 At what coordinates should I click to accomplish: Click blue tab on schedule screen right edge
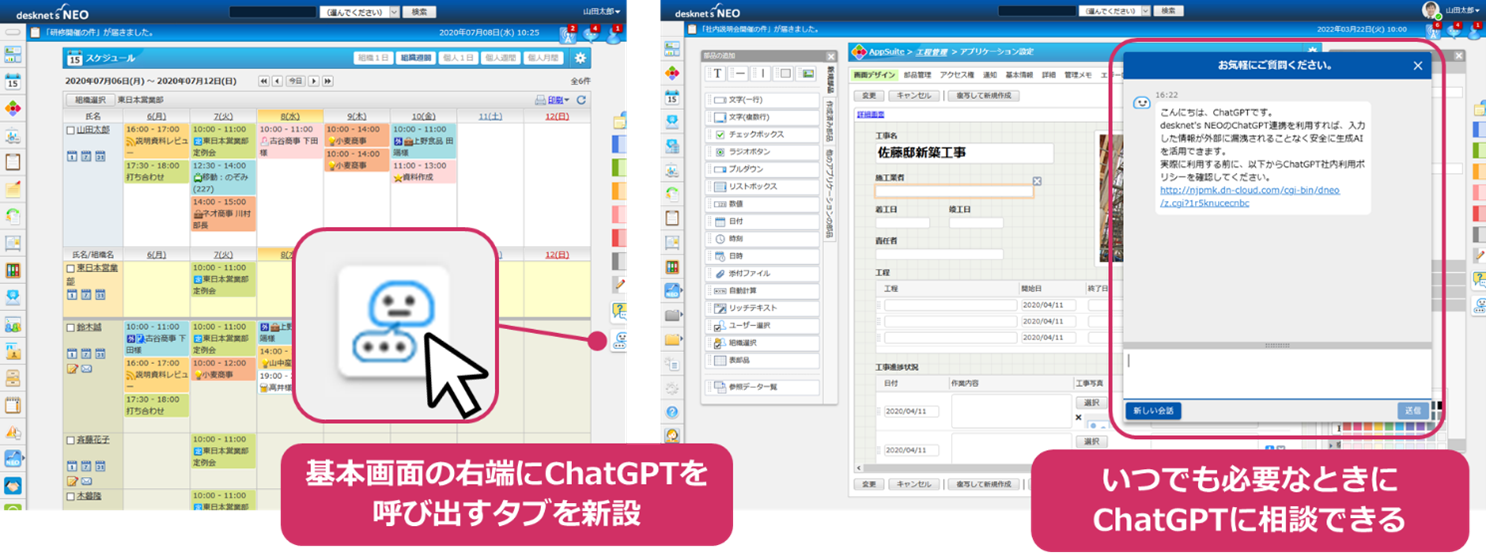click(x=619, y=144)
